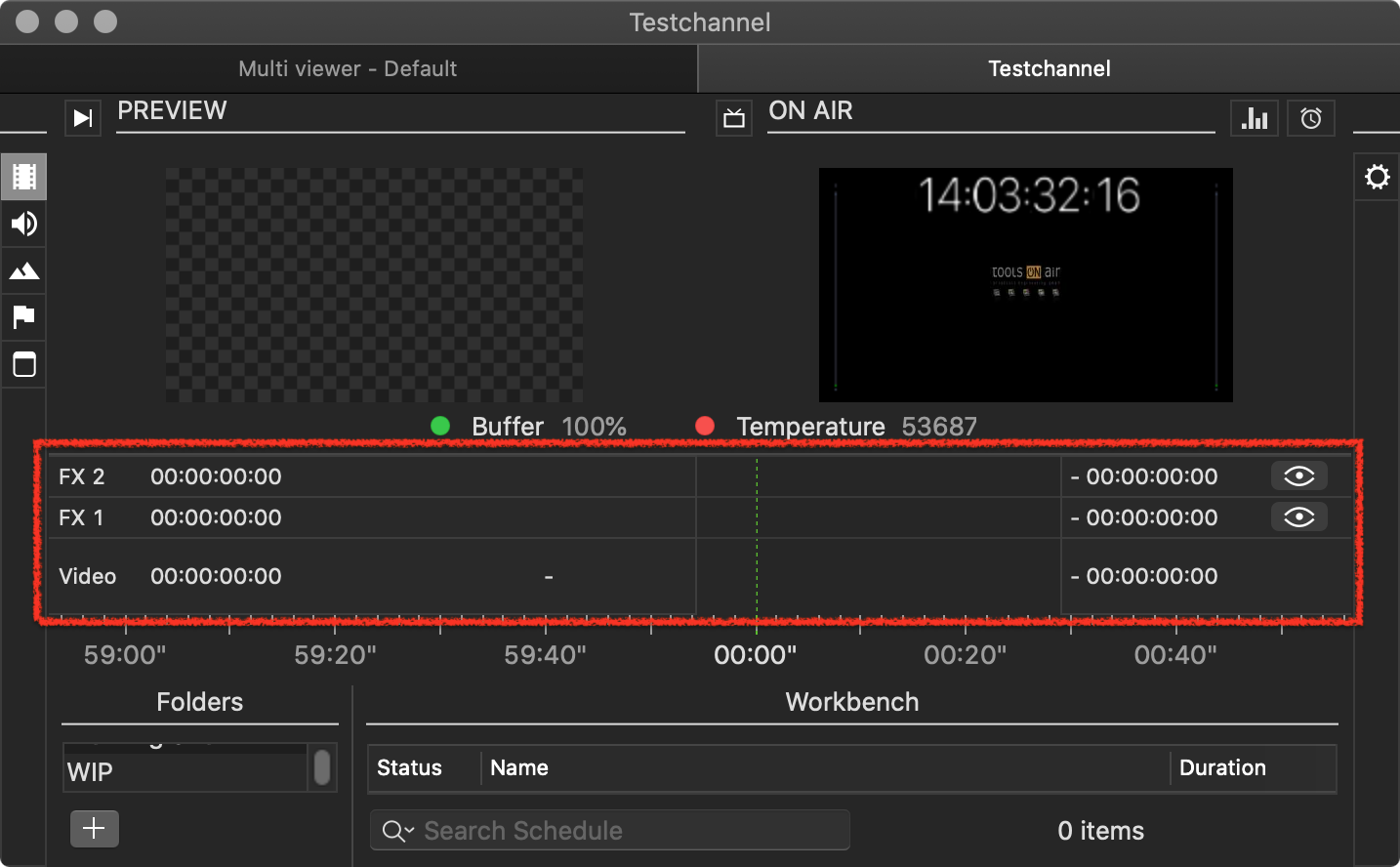The image size is (1400, 867).
Task: Click the preview checkerboard viewer
Action: [x=374, y=284]
